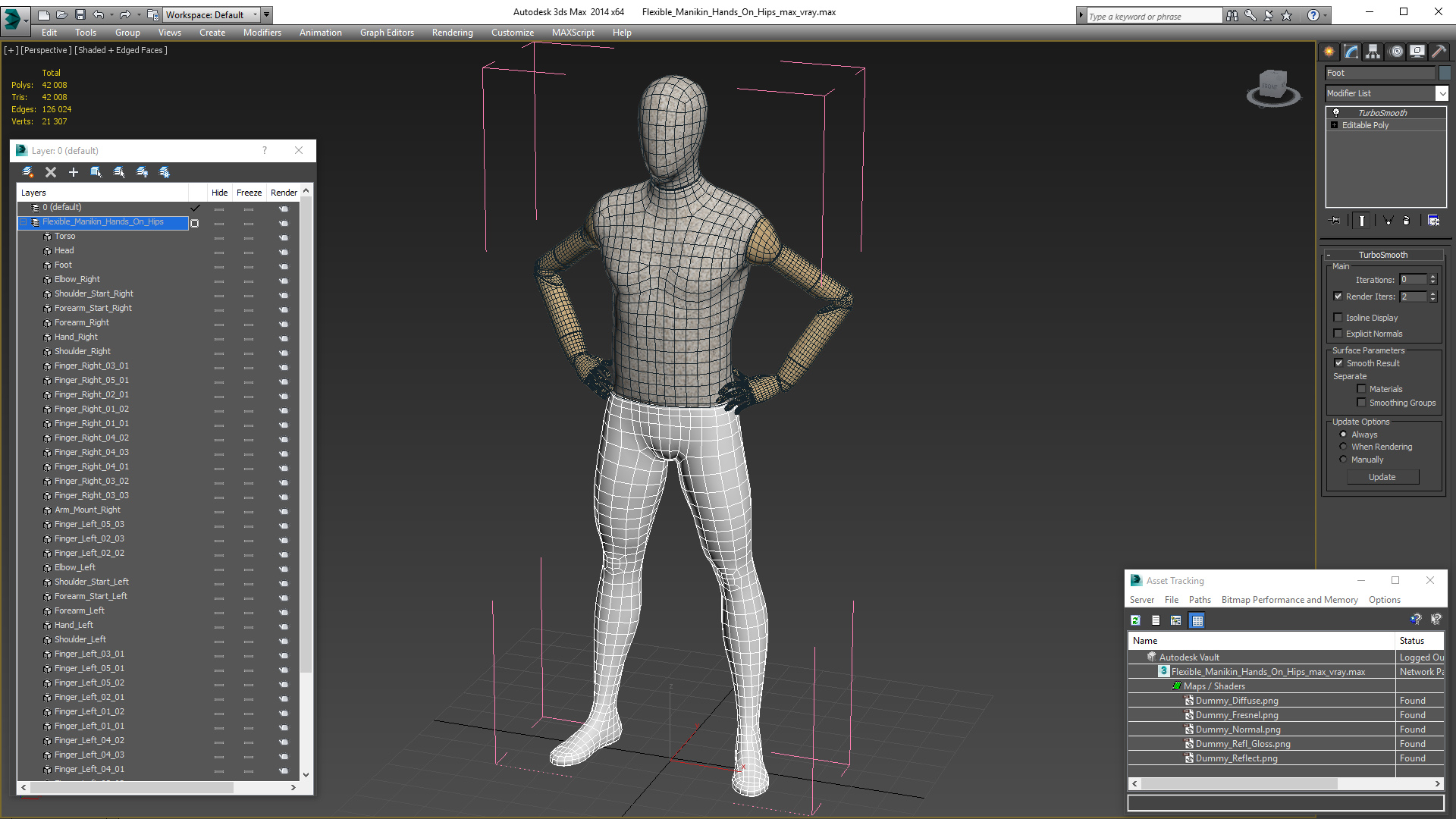Switch to the Create command panel tab
Screen dimensions: 1456x819
coord(1329,52)
